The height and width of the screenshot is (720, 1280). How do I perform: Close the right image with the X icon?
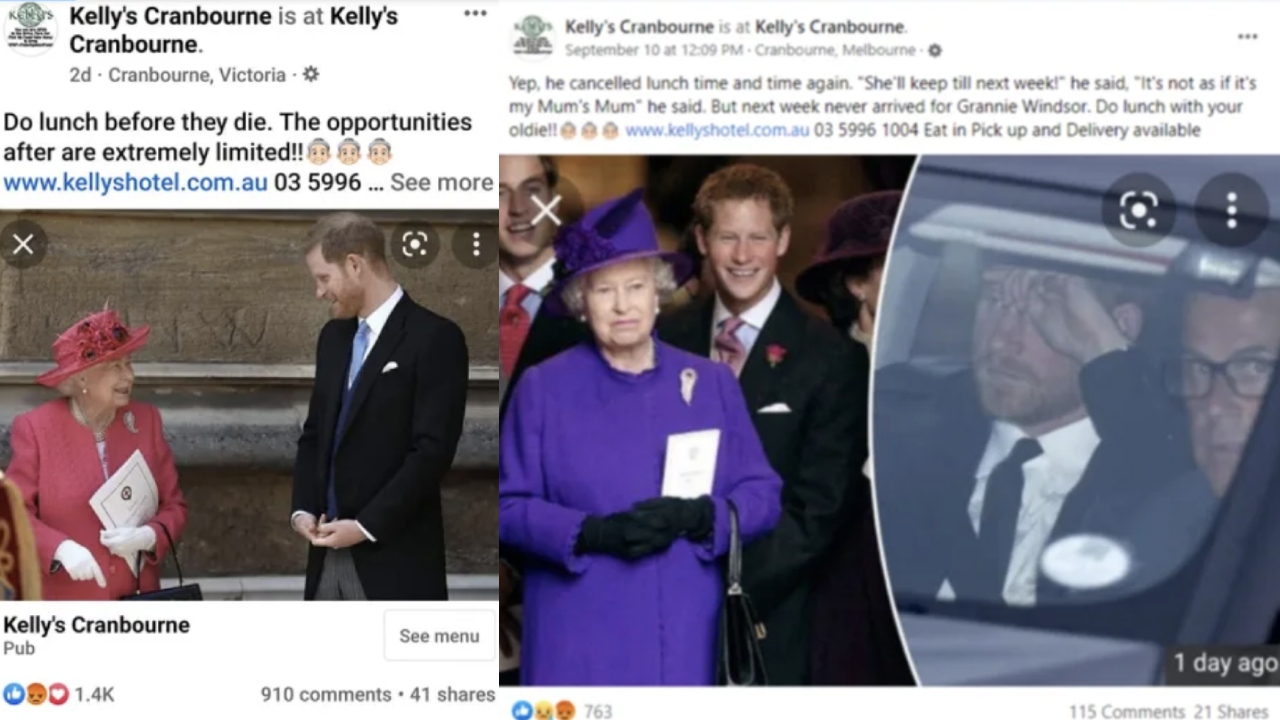coord(546,210)
